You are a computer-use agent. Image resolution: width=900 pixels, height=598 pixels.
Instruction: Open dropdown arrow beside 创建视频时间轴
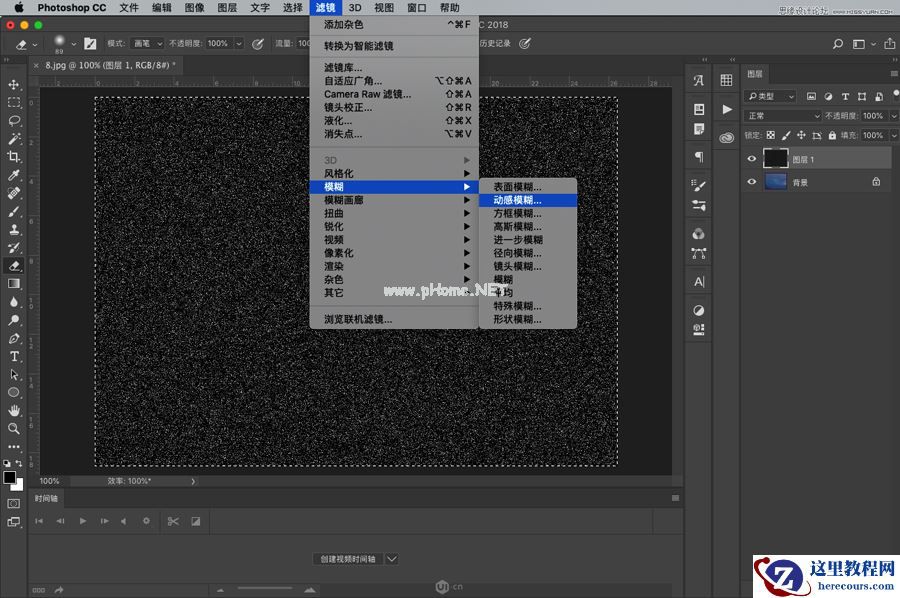(392, 559)
